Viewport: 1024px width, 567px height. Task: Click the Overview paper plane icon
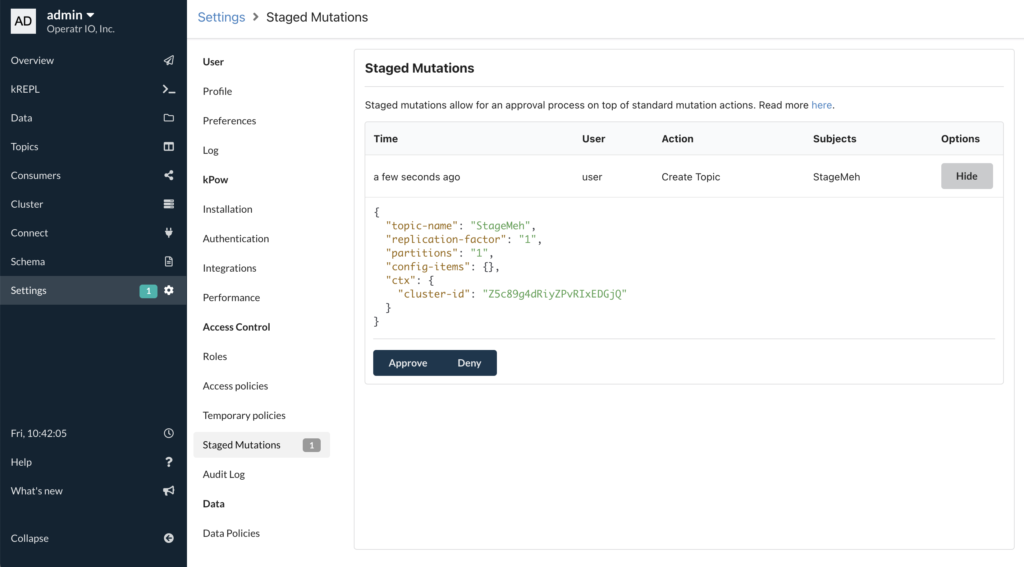tap(168, 61)
